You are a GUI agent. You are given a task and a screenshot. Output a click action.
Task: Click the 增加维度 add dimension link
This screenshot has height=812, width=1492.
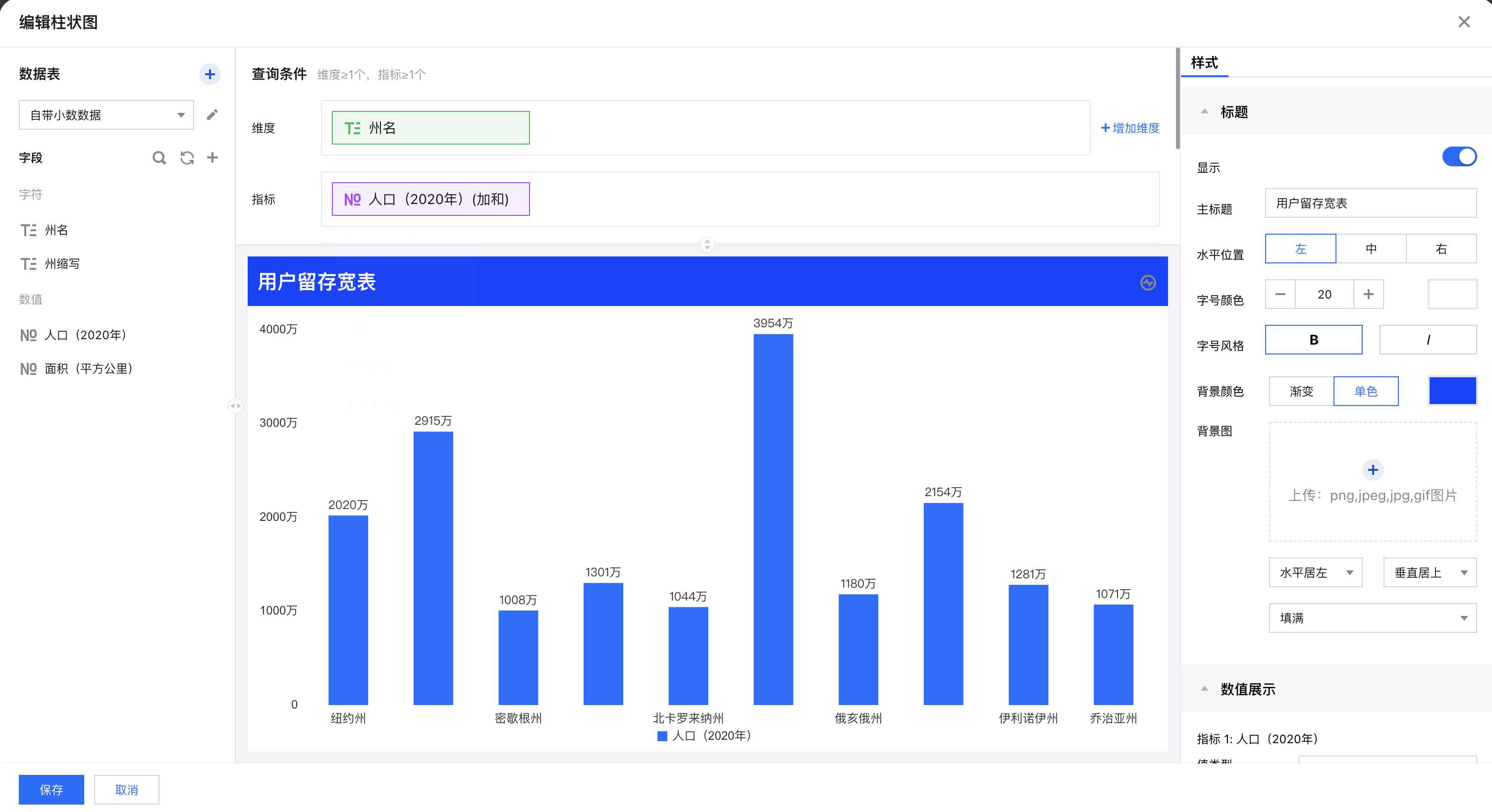1130,128
